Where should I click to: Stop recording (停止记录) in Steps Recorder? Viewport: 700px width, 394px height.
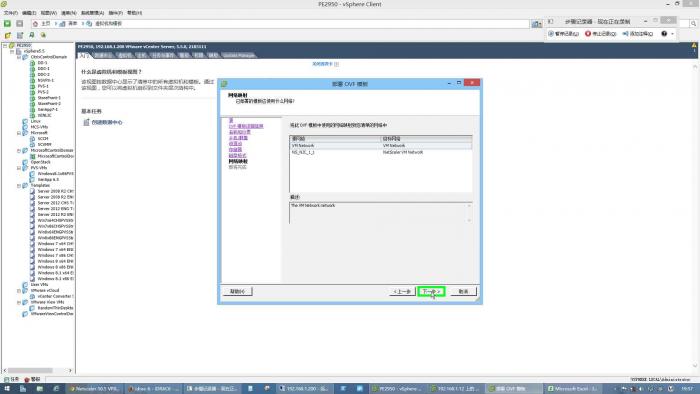(x=600, y=33)
